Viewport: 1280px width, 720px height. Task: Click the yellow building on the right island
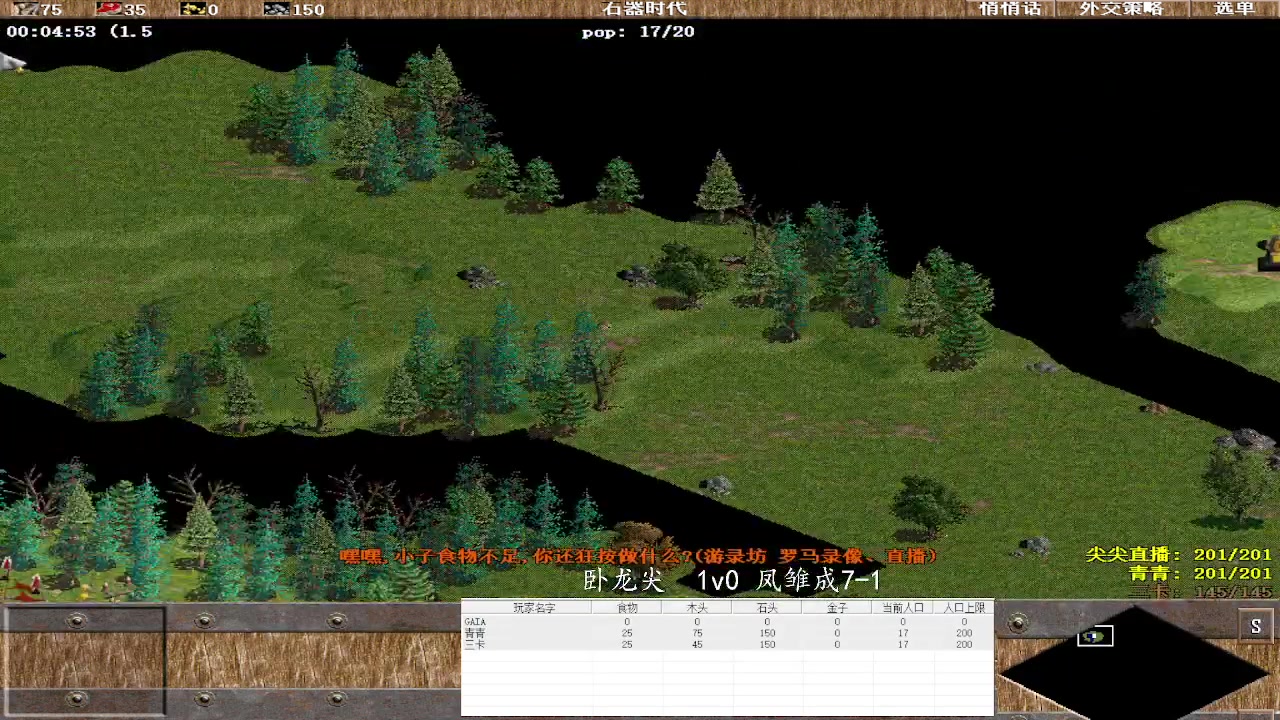pos(1270,252)
